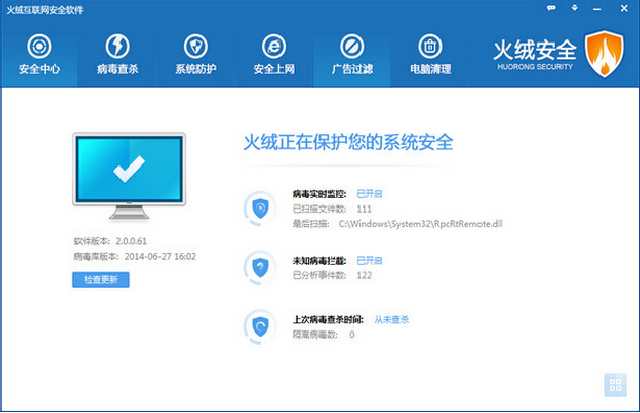Click the 上次病毒查杀时间 shield icon
This screenshot has height=413, width=640.
[260, 327]
